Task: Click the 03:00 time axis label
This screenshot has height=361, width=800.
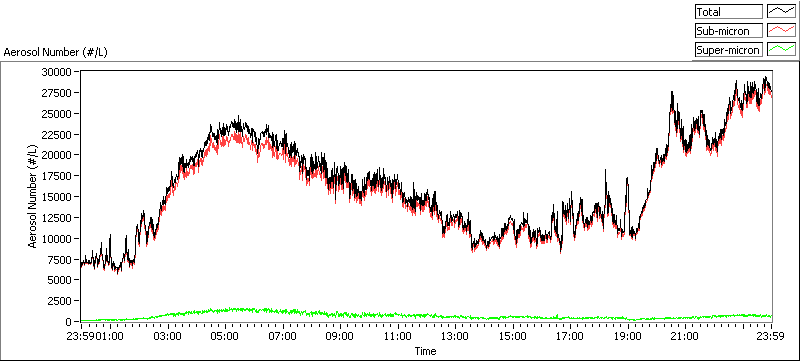Action: [x=167, y=336]
